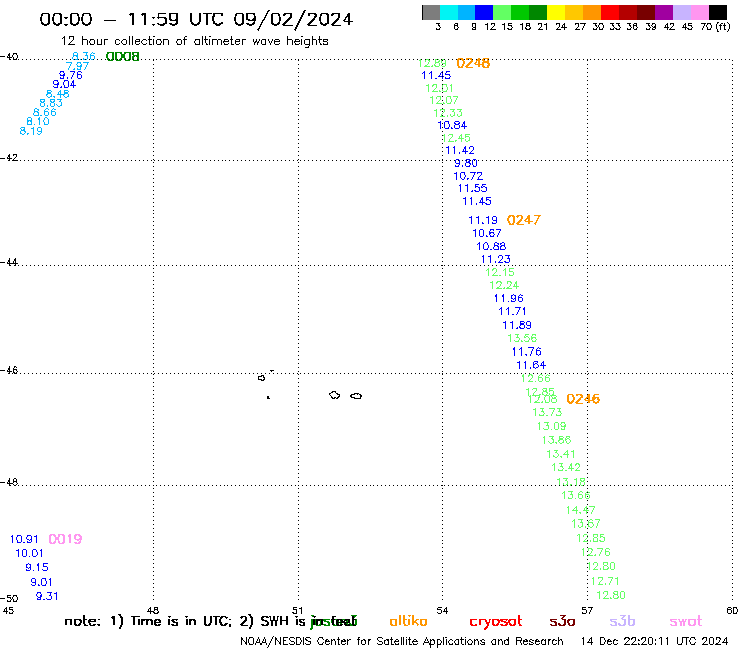The image size is (740, 650).
Task: Click the wave height value 13.18
Action: click(571, 481)
